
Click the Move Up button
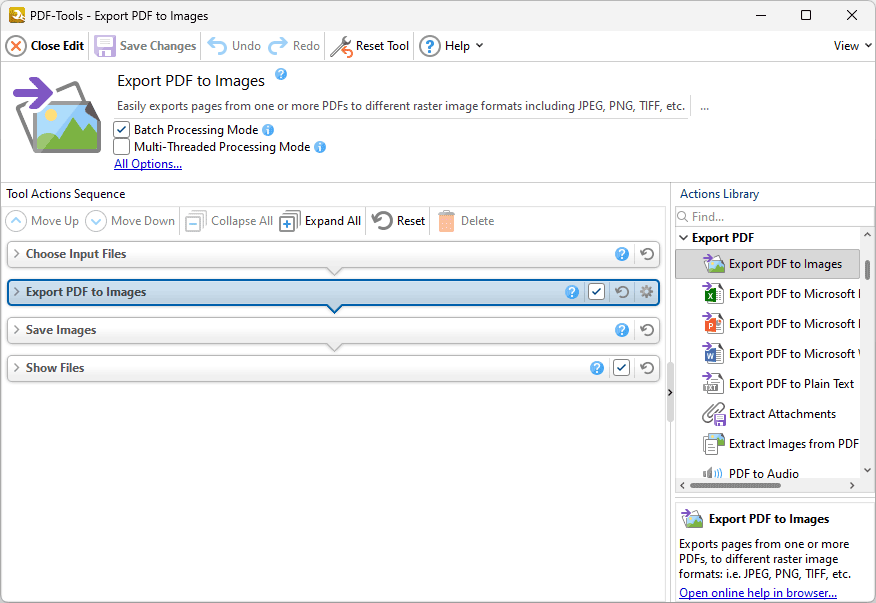click(42, 221)
